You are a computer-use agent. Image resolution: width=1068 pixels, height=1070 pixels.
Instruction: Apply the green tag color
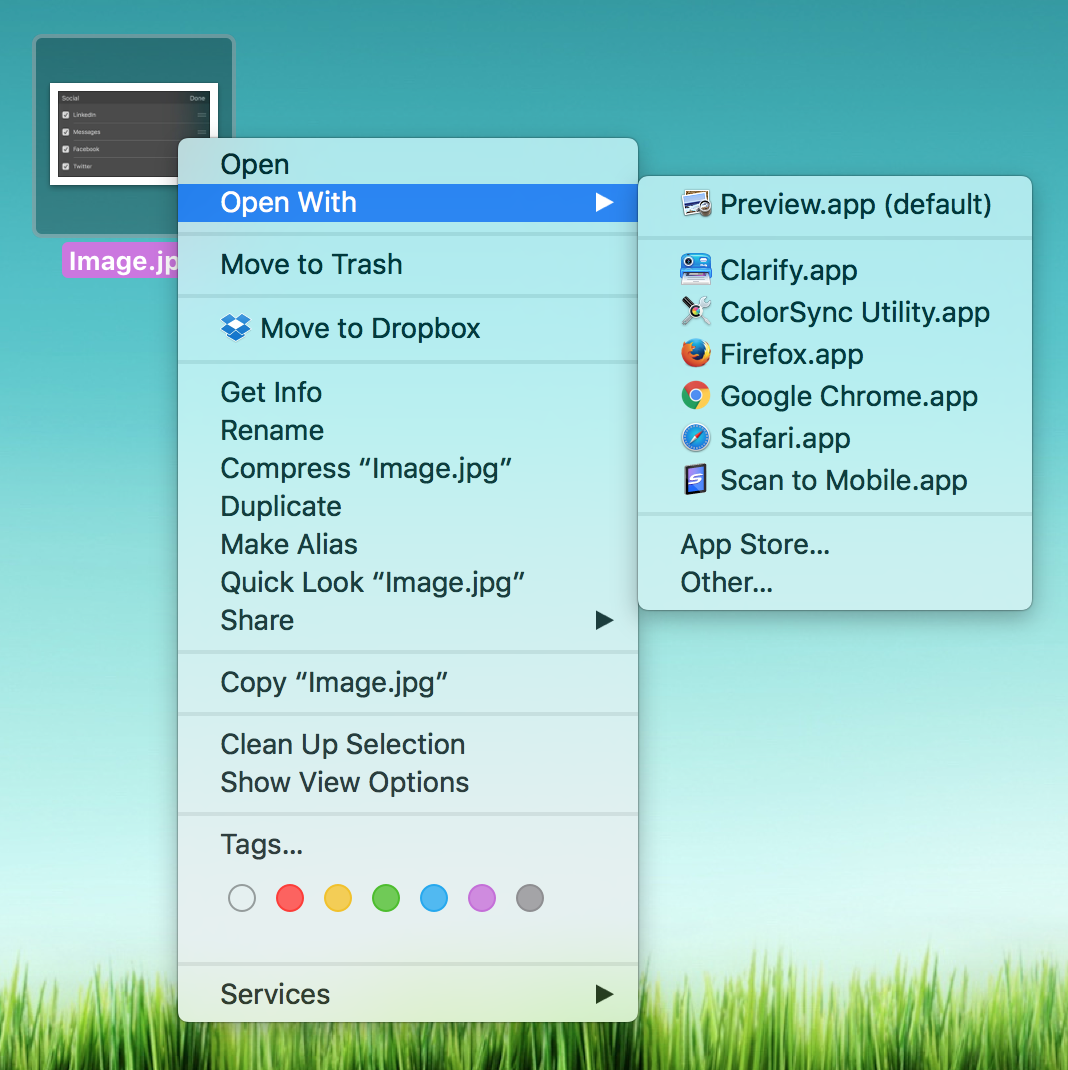386,898
